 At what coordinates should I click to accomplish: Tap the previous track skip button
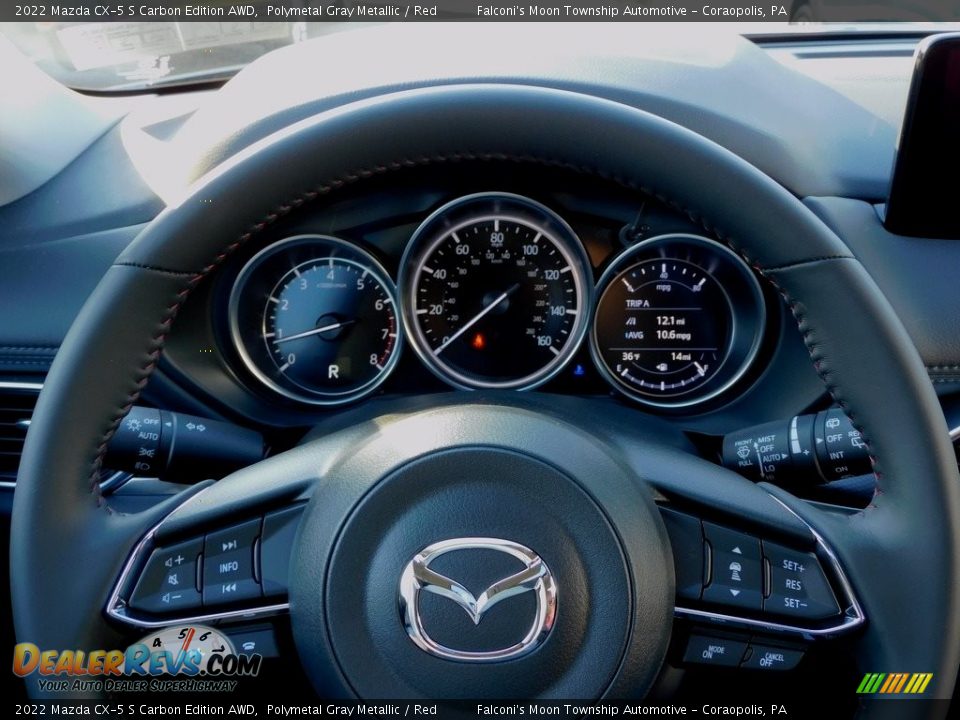point(228,588)
